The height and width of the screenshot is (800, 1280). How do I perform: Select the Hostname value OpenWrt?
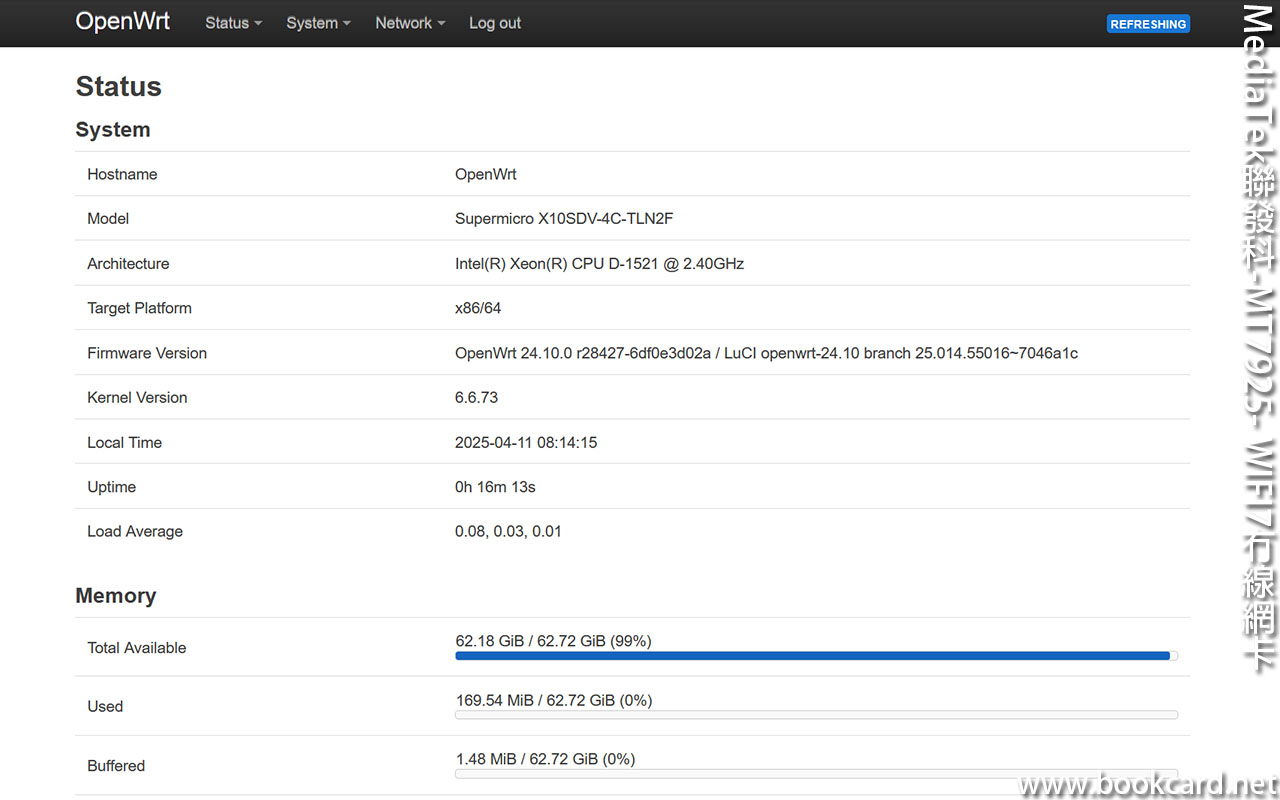[x=486, y=174]
